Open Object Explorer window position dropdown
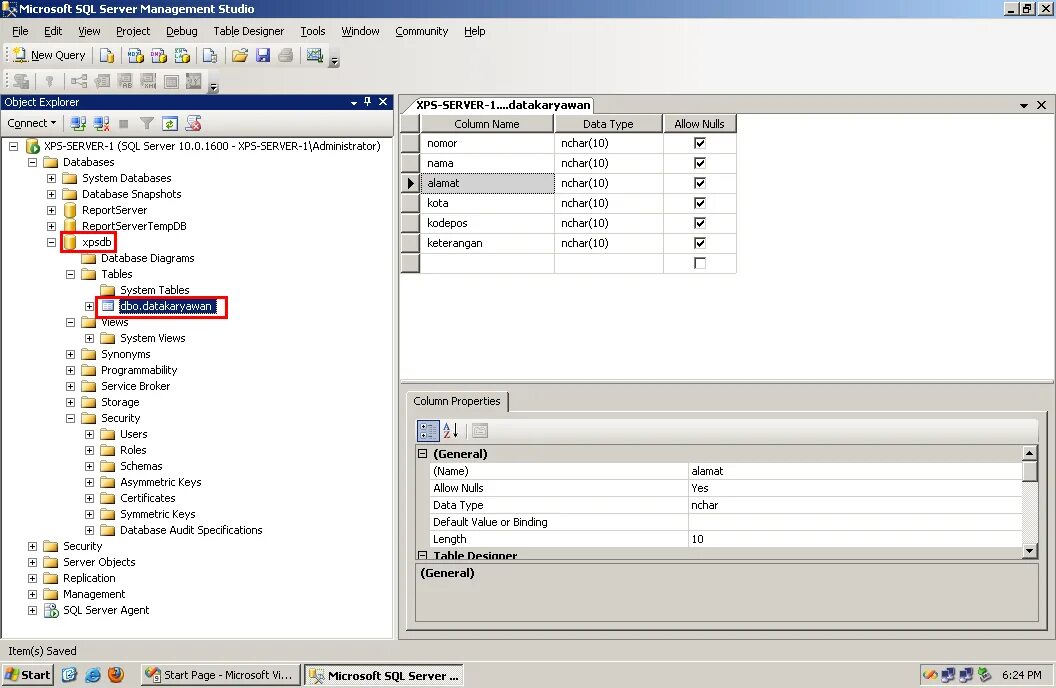Screen dimensions: 1056x688 (x=354, y=102)
